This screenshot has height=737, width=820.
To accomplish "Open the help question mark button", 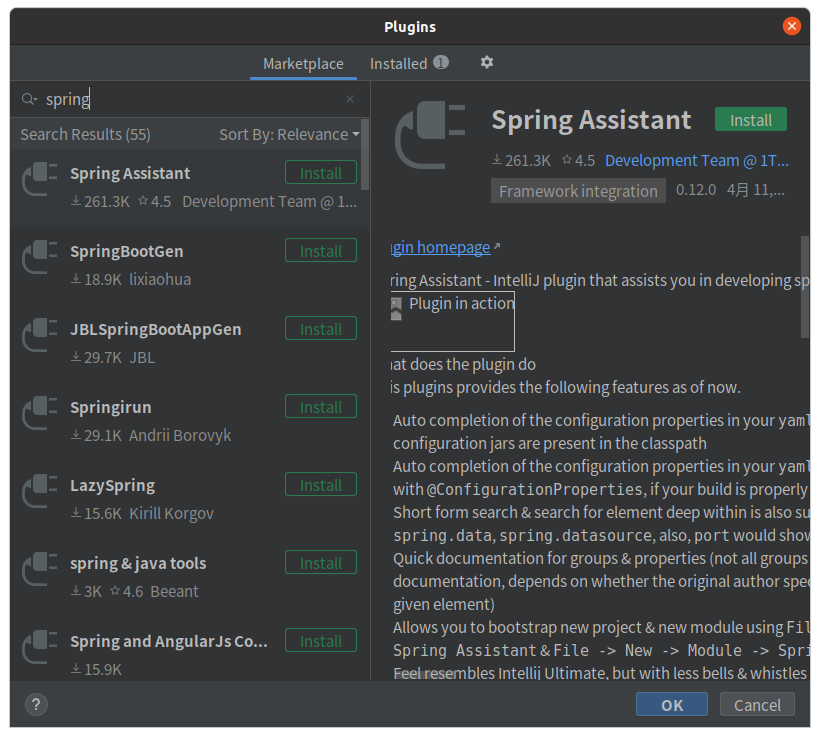I will [x=36, y=705].
